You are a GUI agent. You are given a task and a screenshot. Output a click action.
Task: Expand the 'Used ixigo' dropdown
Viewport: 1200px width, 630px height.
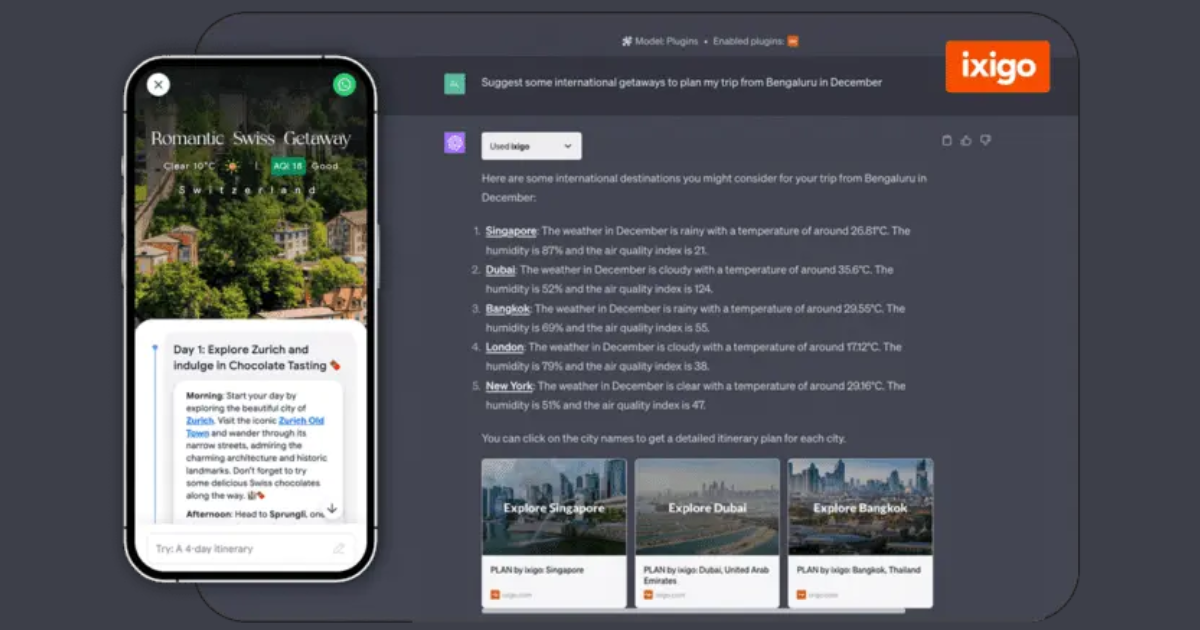[531, 146]
